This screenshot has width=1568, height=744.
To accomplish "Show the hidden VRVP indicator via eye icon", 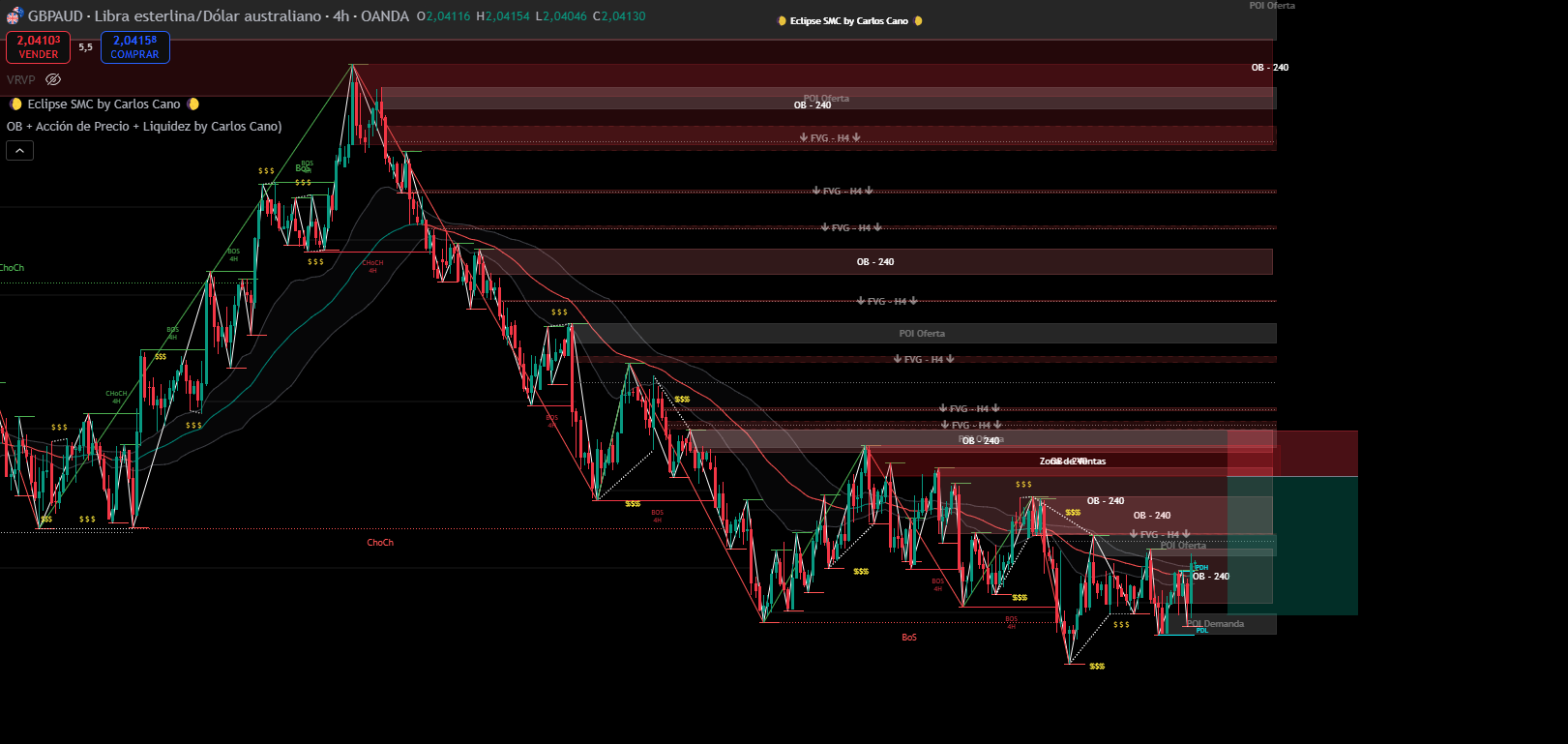I will point(53,79).
